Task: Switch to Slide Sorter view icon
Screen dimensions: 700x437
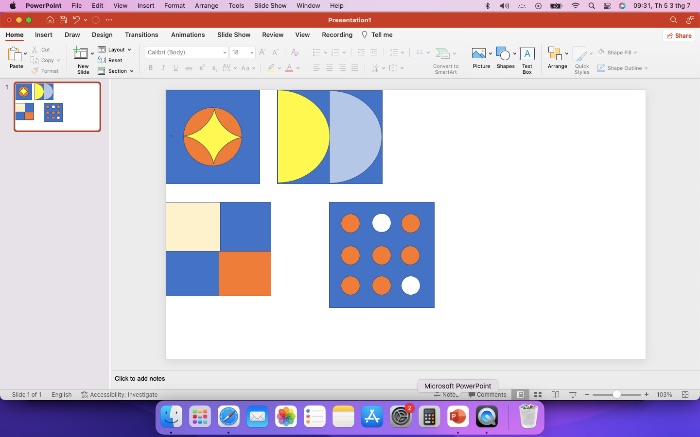Action: point(538,395)
